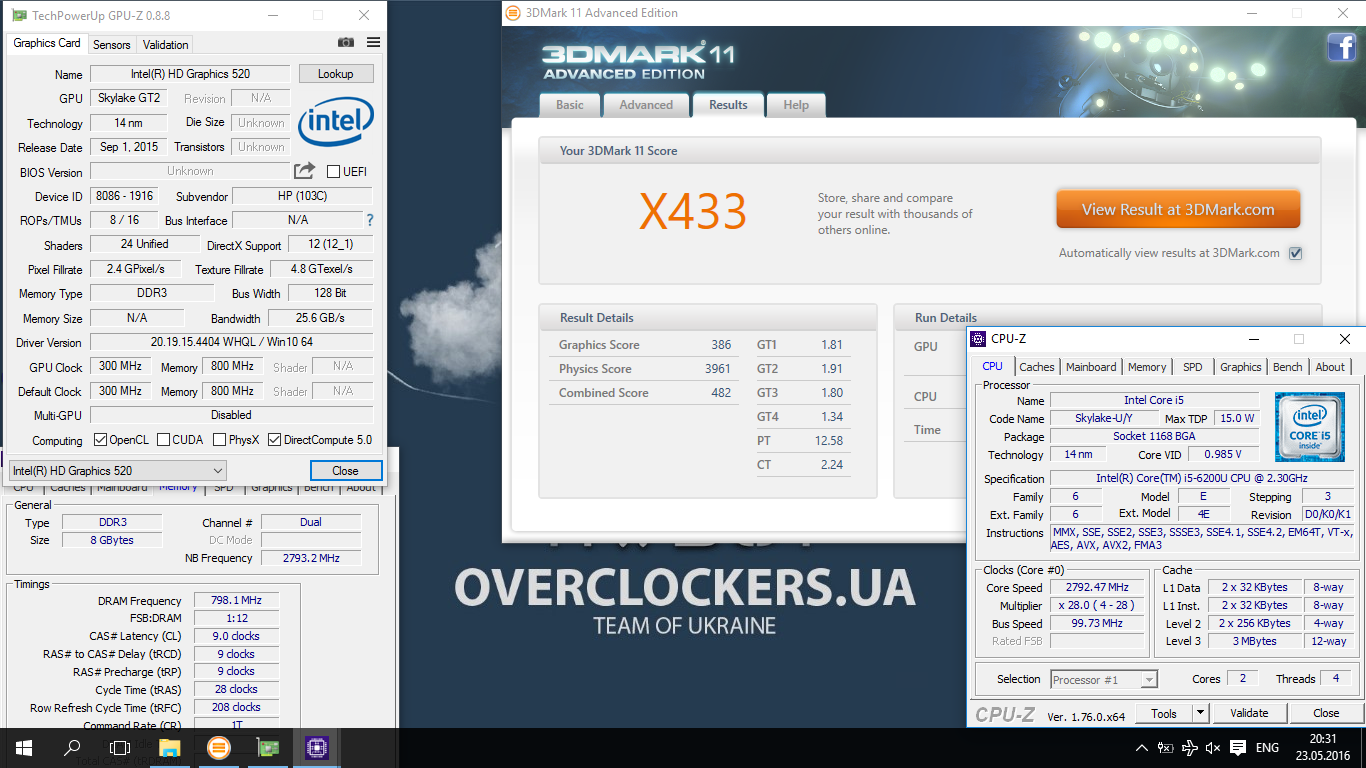This screenshot has width=1366, height=768.
Task: Switch to CPU-Z taskbar icon
Action: click(316, 747)
